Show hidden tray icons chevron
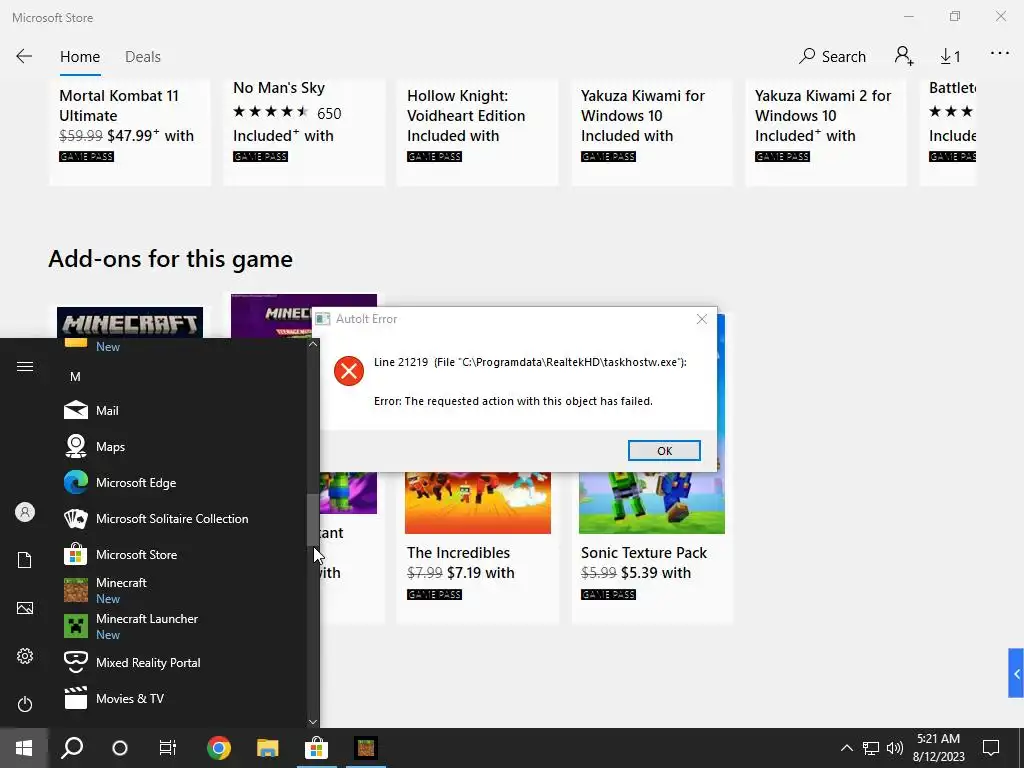This screenshot has width=1024, height=768. tap(846, 748)
